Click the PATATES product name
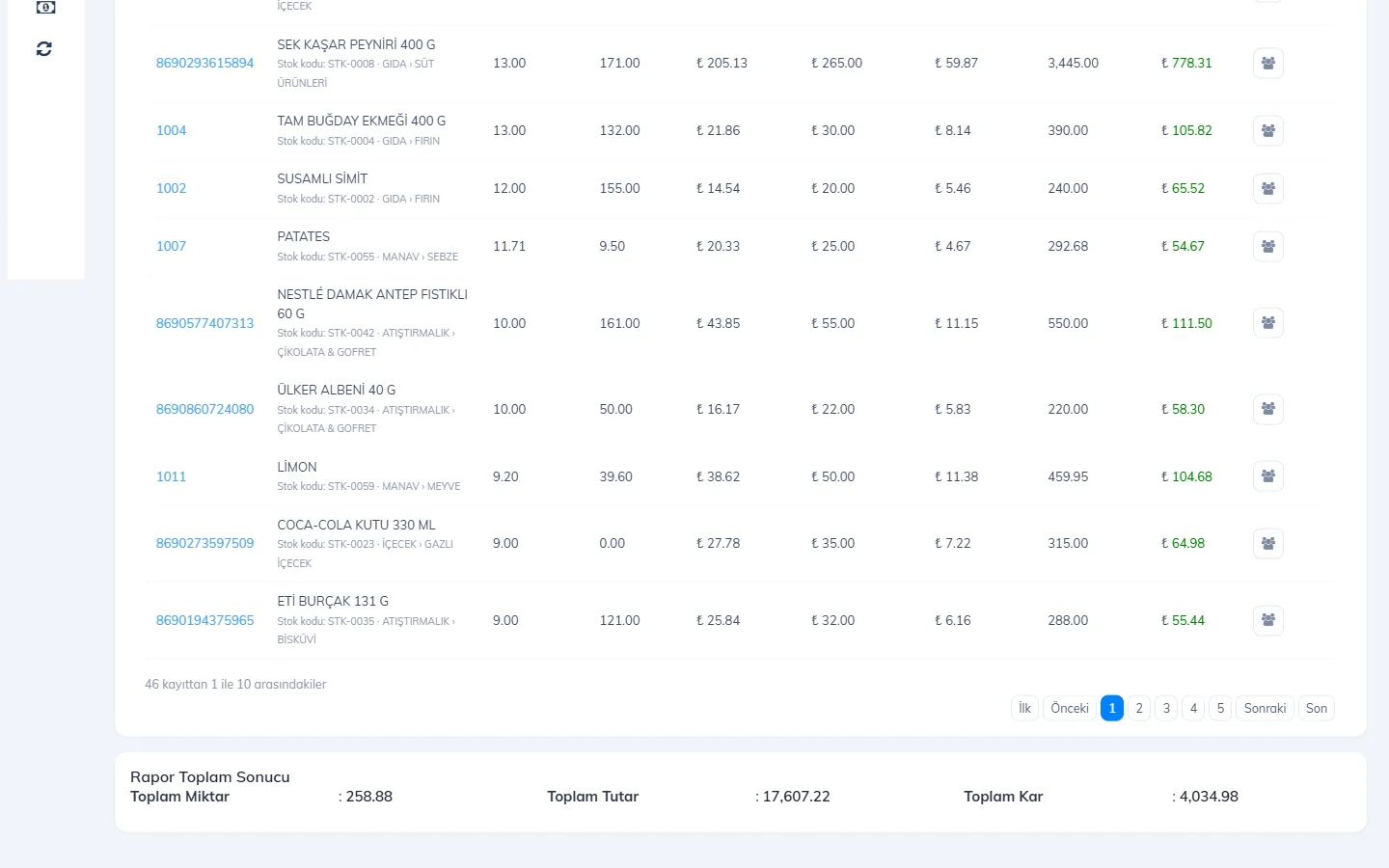The width and height of the screenshot is (1389, 868). pyautogui.click(x=303, y=236)
